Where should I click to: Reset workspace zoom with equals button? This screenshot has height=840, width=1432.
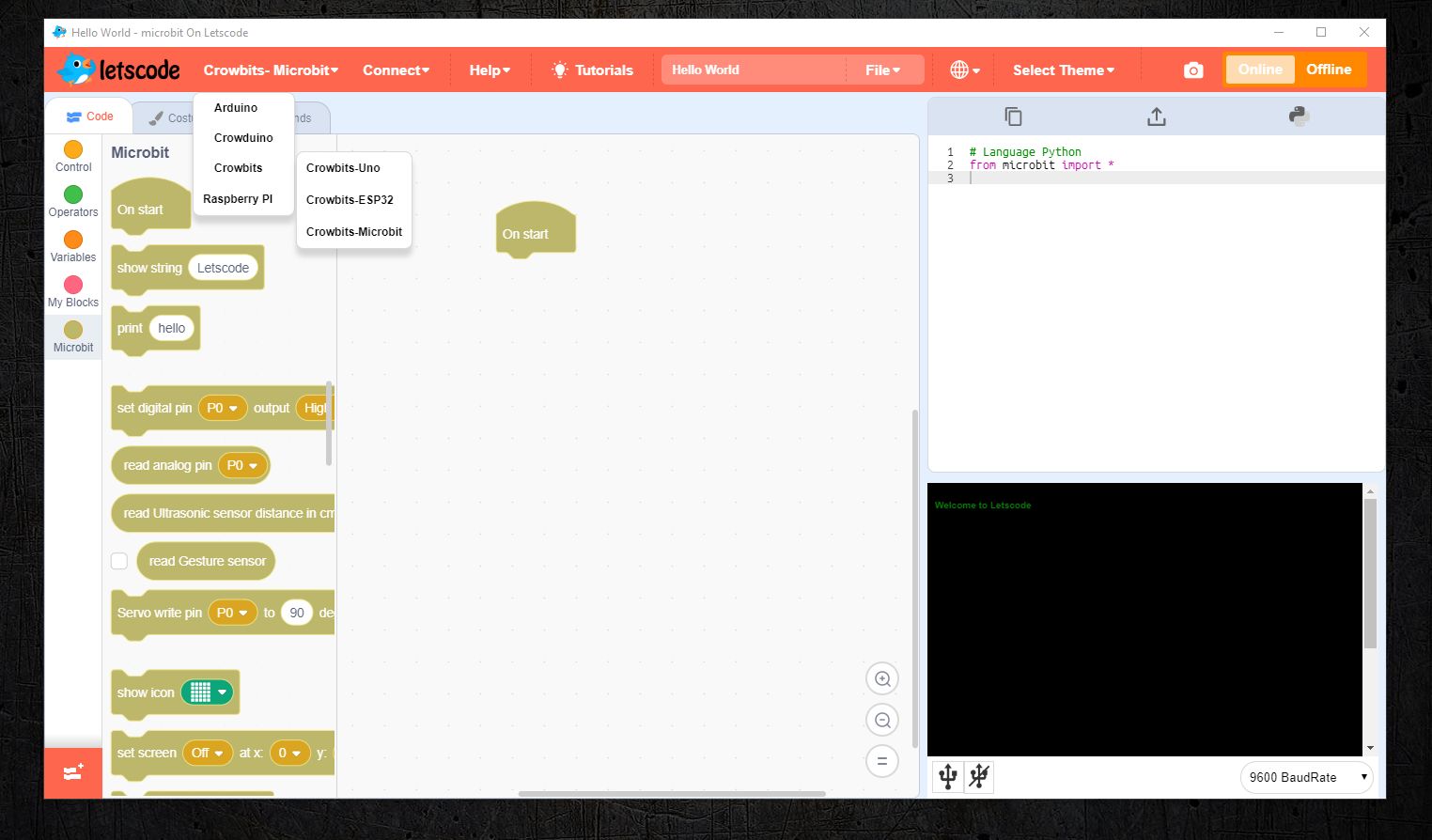click(x=882, y=761)
